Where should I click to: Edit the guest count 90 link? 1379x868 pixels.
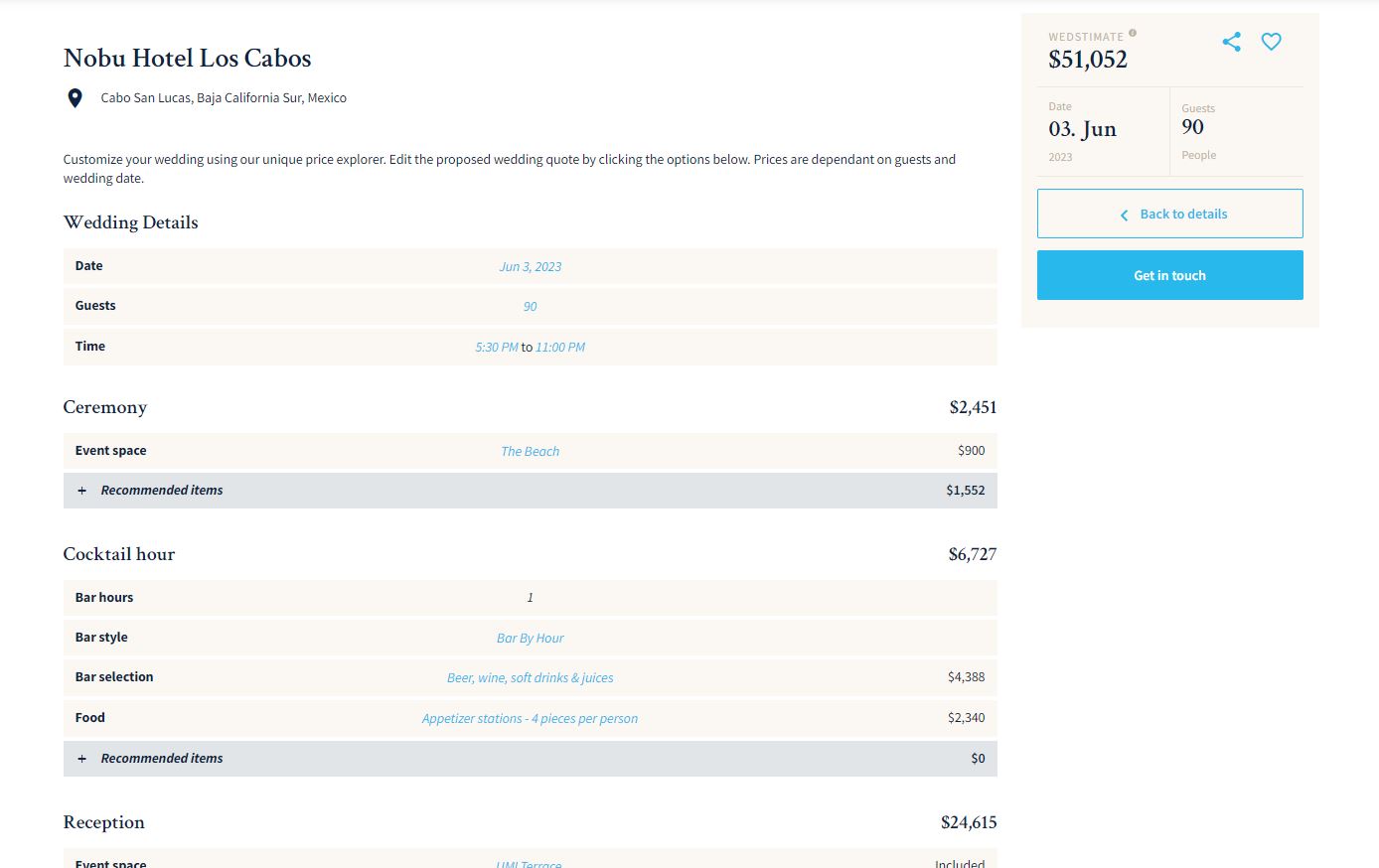pyautogui.click(x=531, y=307)
